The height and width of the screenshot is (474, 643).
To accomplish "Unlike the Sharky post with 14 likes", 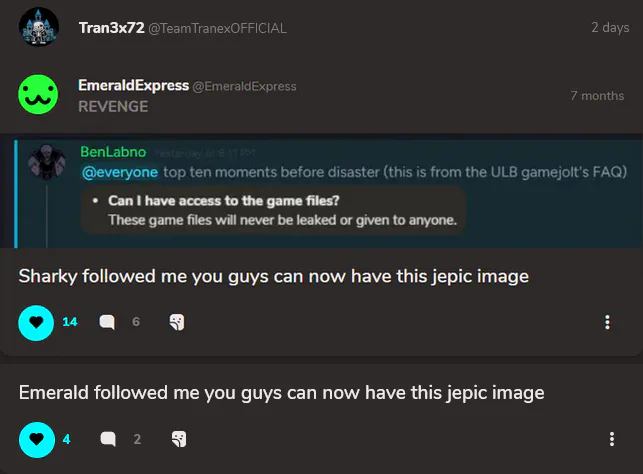I will click(36, 323).
